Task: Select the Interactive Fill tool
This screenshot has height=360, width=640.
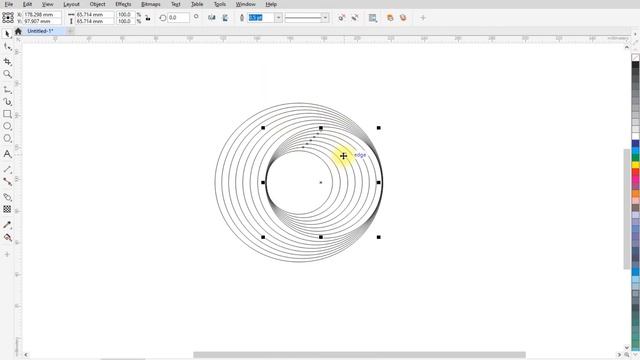Action: (7, 237)
